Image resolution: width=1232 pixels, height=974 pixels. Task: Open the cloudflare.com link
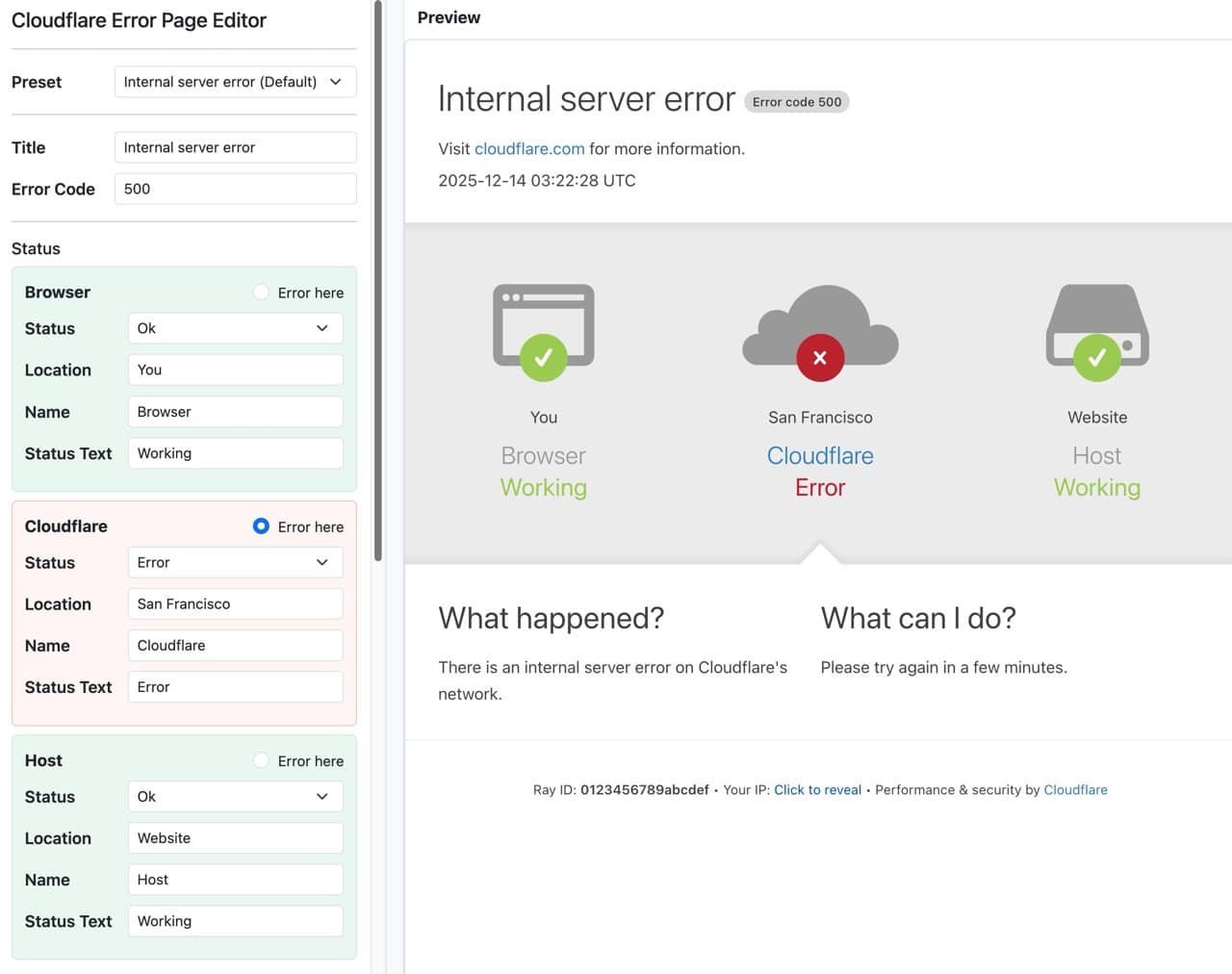(529, 149)
